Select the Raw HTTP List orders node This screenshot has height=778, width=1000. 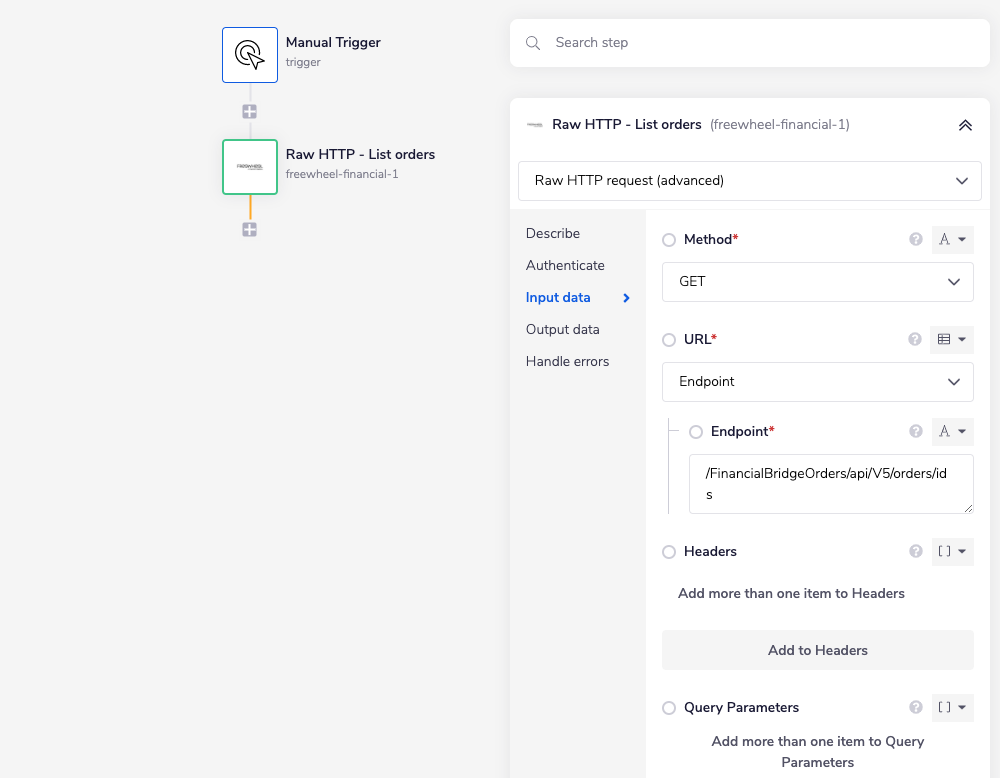[x=250, y=167]
